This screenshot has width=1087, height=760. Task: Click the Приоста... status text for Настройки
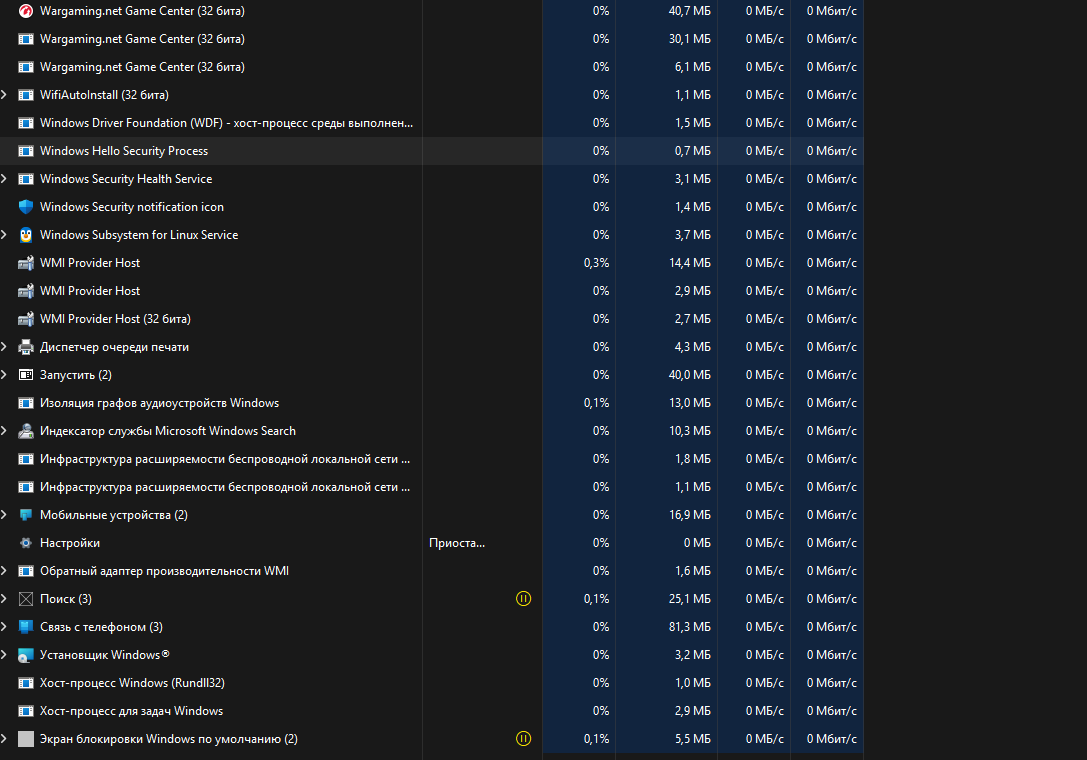point(457,543)
